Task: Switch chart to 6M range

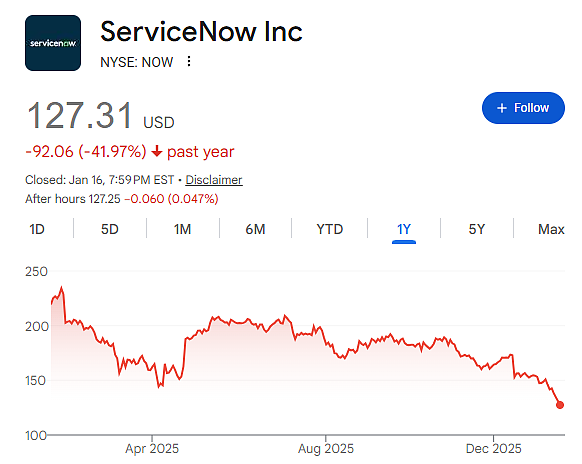Action: pyautogui.click(x=255, y=229)
